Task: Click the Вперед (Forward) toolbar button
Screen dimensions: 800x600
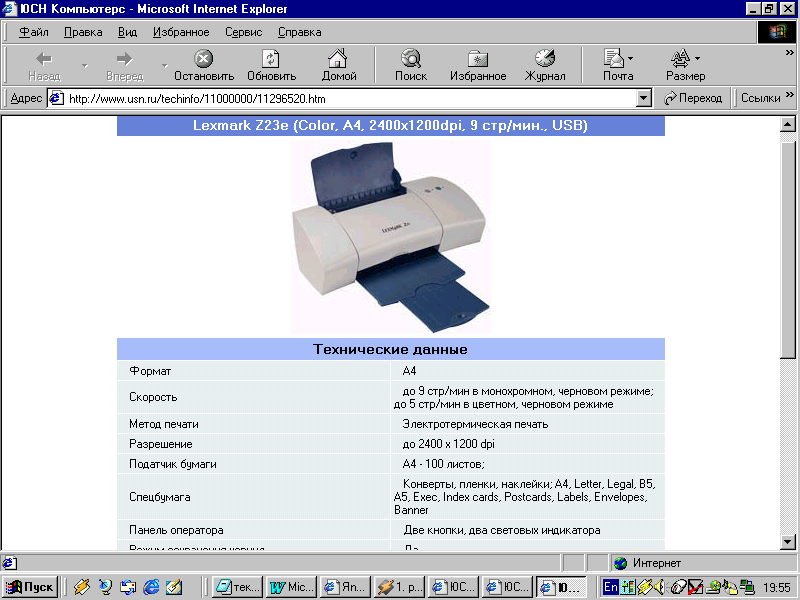Action: (124, 65)
